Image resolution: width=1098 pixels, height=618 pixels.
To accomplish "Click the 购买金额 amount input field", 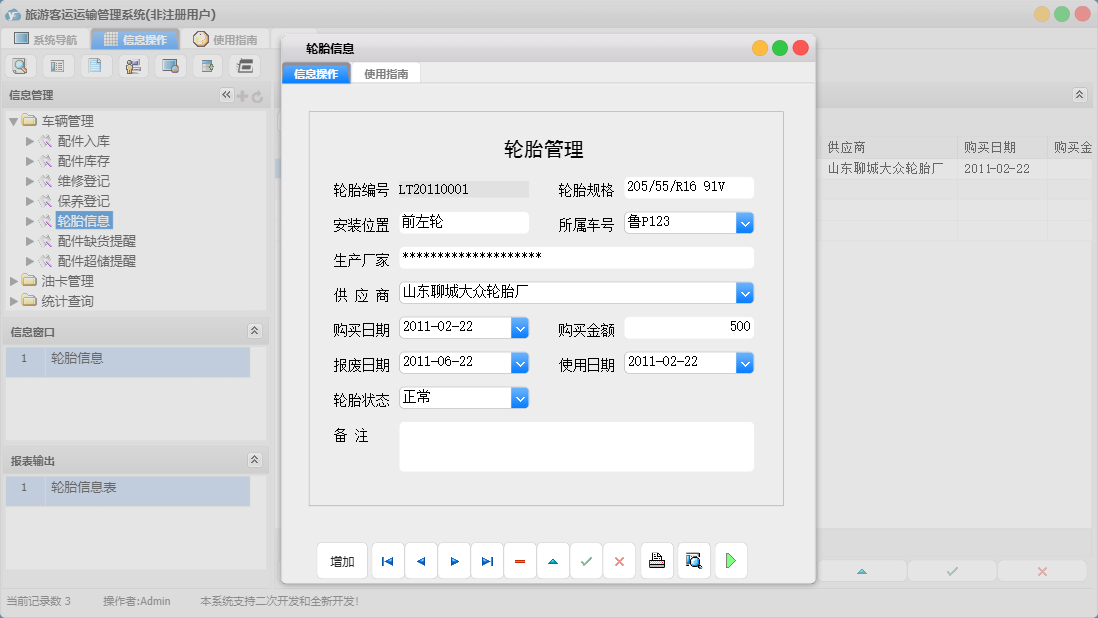I will tap(690, 327).
